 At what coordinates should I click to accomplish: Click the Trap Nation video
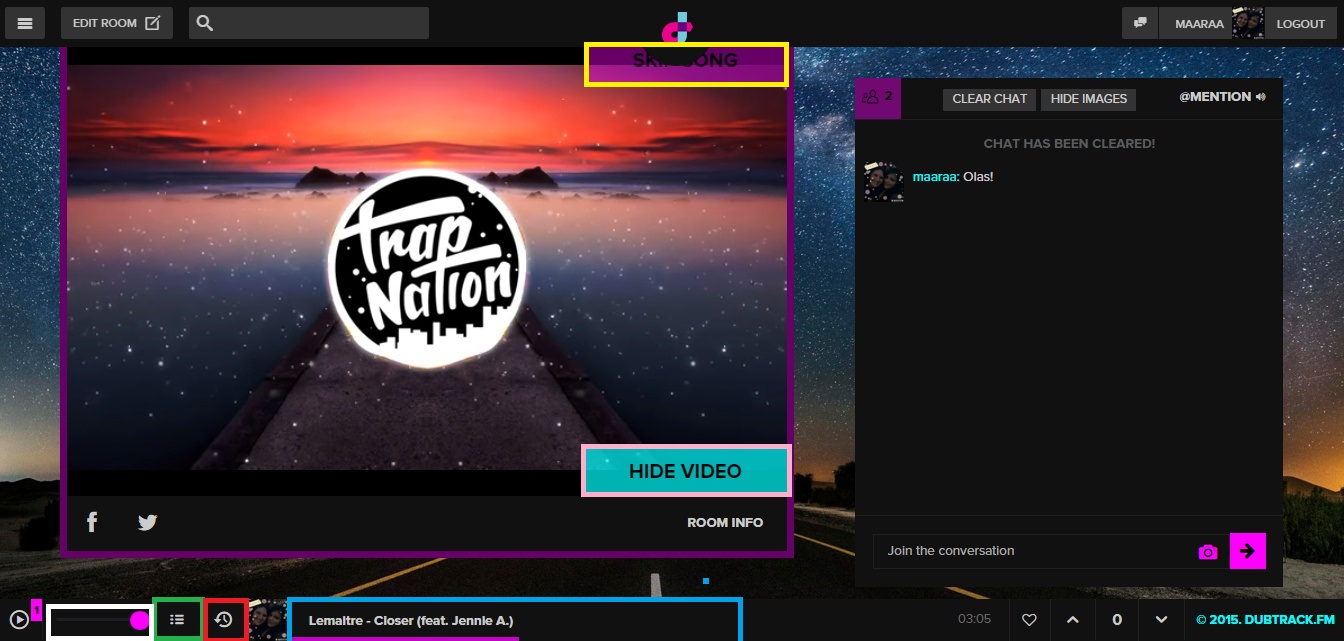tap(427, 267)
